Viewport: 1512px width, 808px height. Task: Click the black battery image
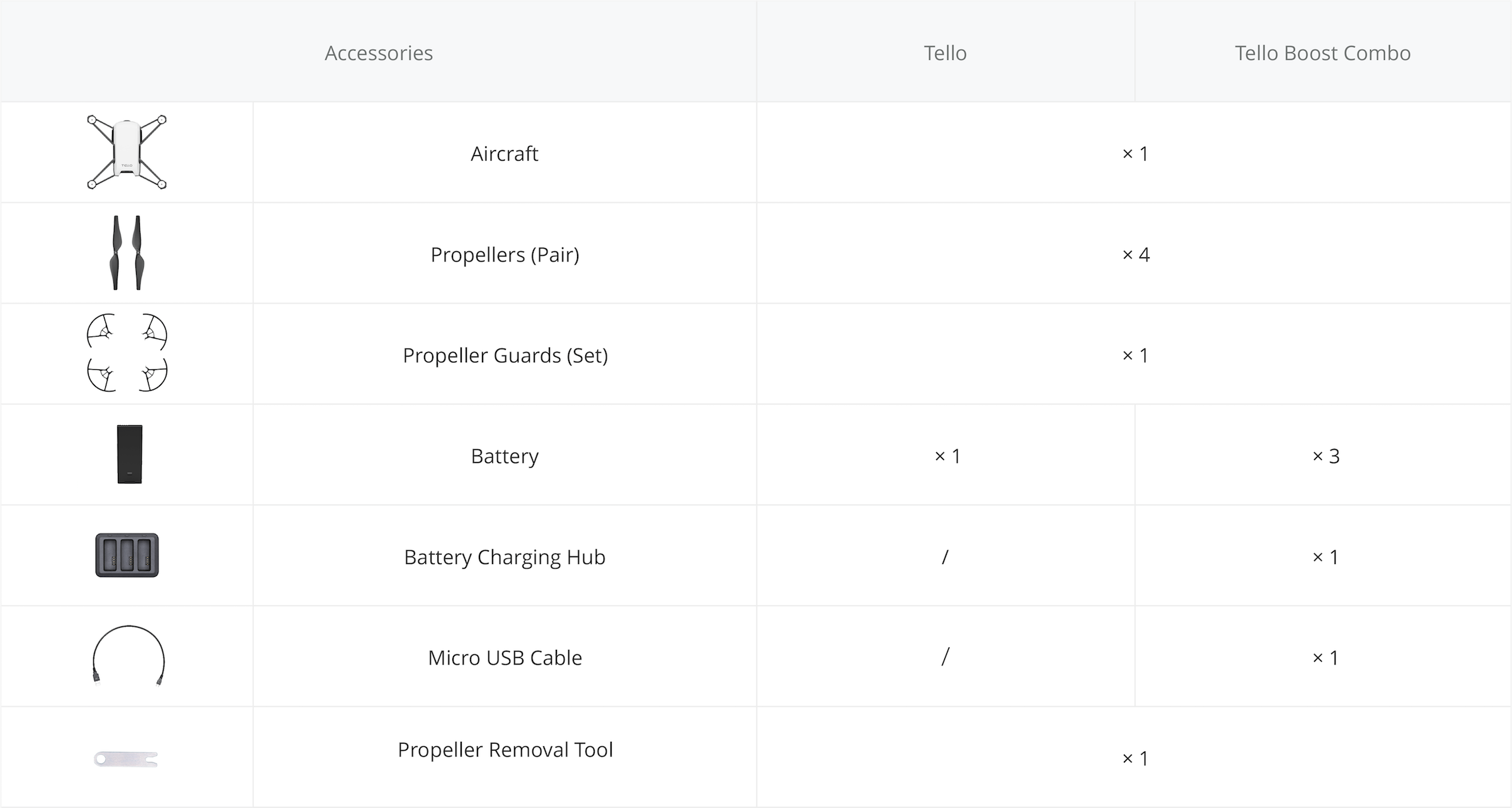tap(130, 454)
